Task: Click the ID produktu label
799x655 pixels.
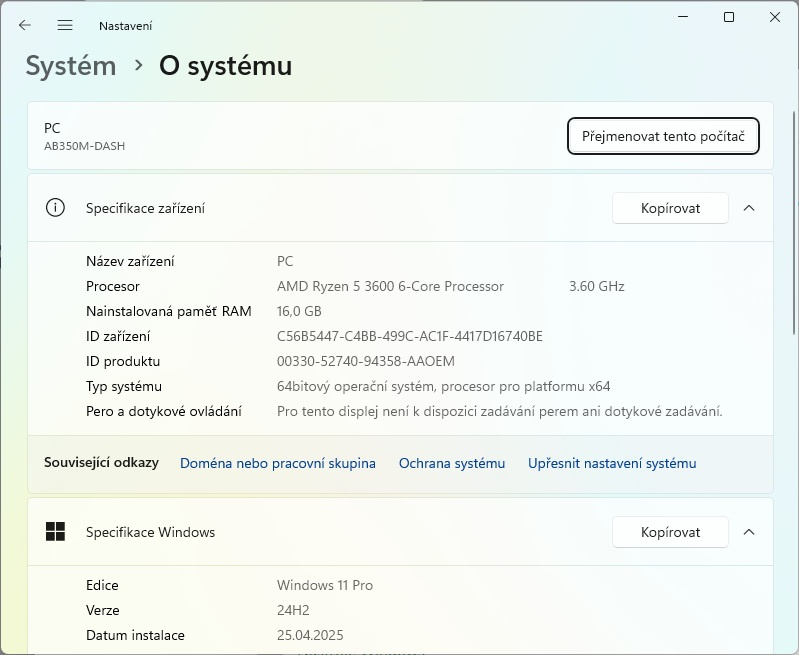Action: click(x=123, y=361)
